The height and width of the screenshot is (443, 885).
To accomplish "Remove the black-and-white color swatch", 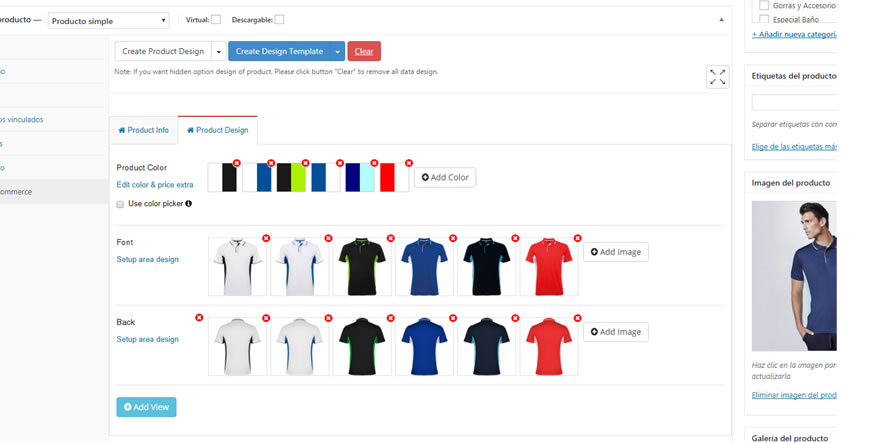I will (236, 163).
